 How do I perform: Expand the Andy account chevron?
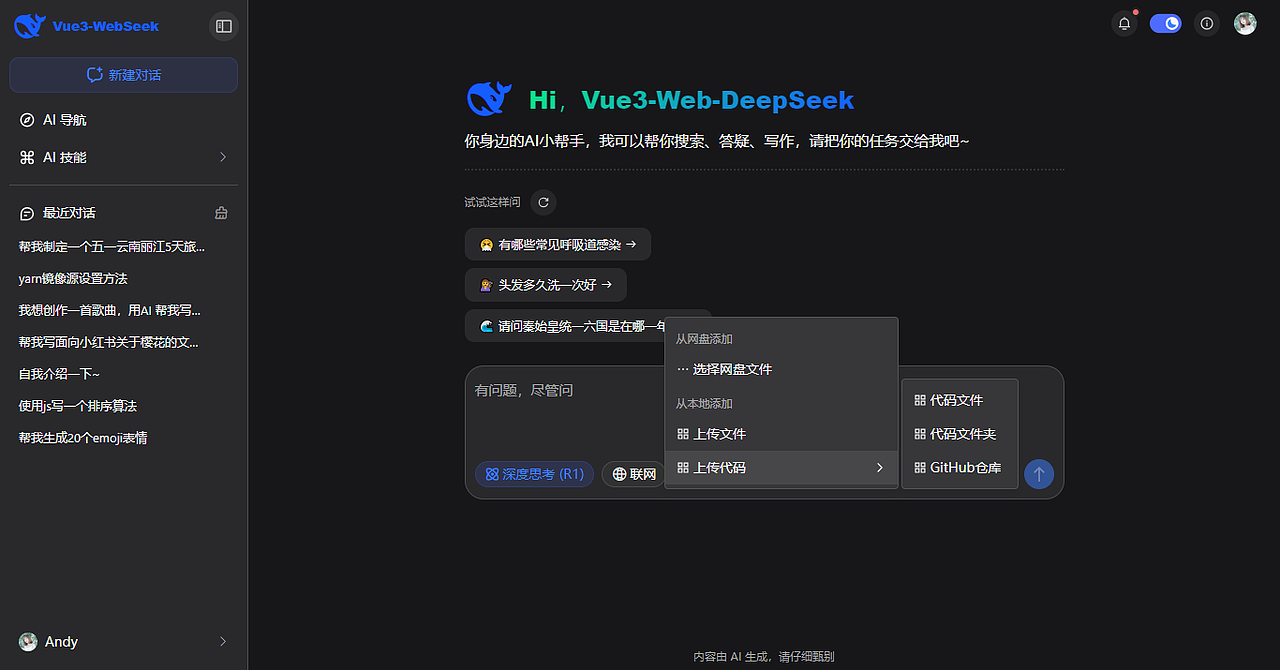pos(221,641)
